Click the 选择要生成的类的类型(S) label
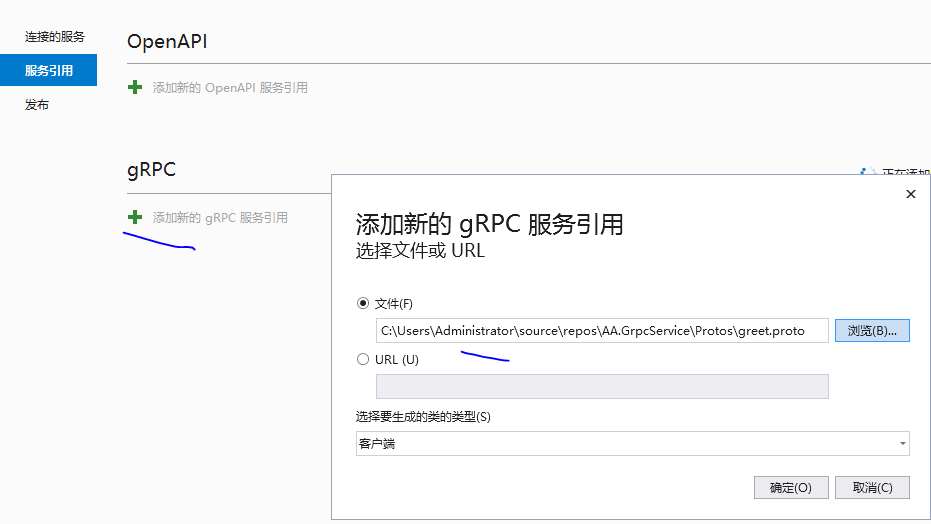The height and width of the screenshot is (524, 931). point(423,417)
